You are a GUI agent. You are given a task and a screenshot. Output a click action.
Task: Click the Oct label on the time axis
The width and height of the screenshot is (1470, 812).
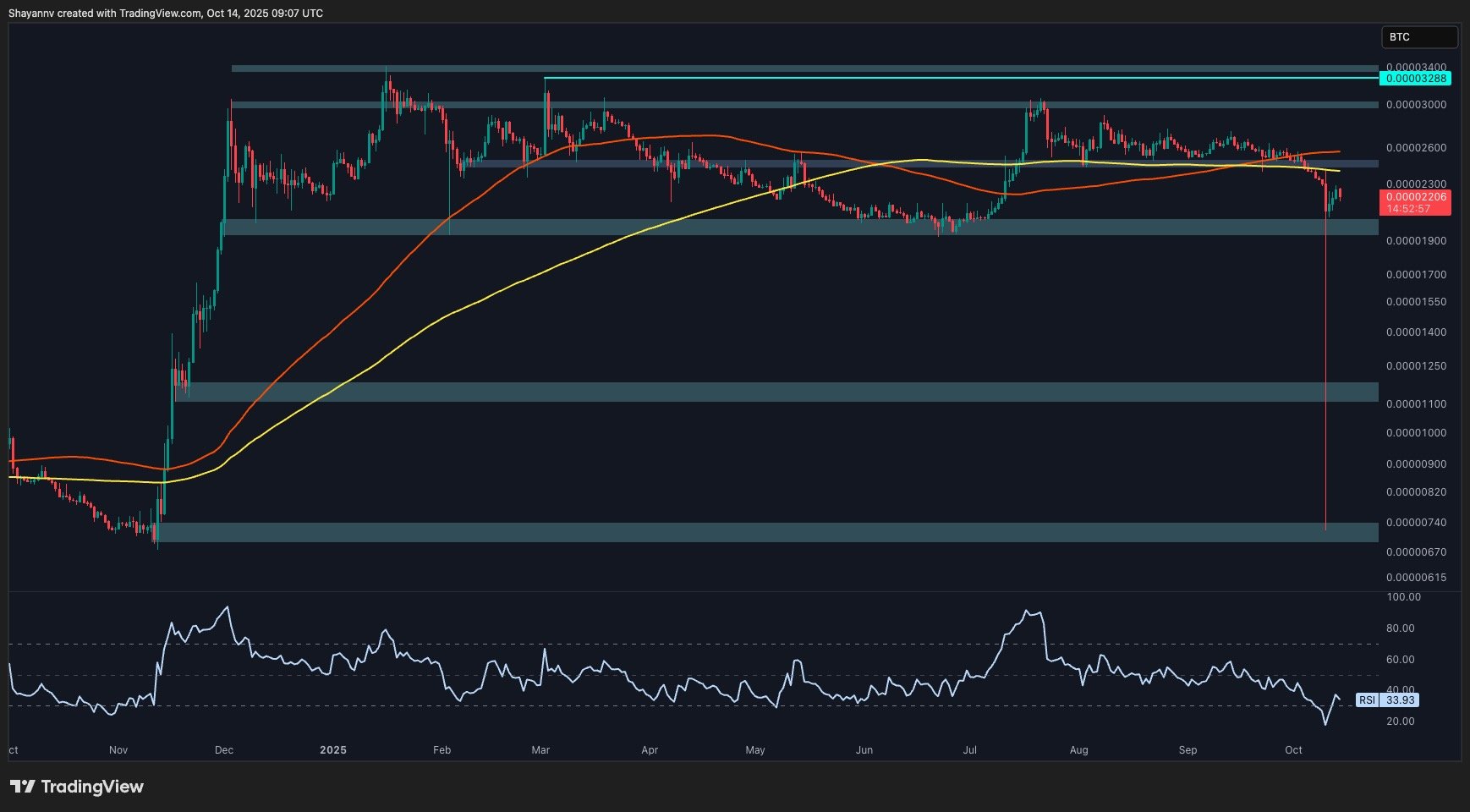click(x=1294, y=750)
